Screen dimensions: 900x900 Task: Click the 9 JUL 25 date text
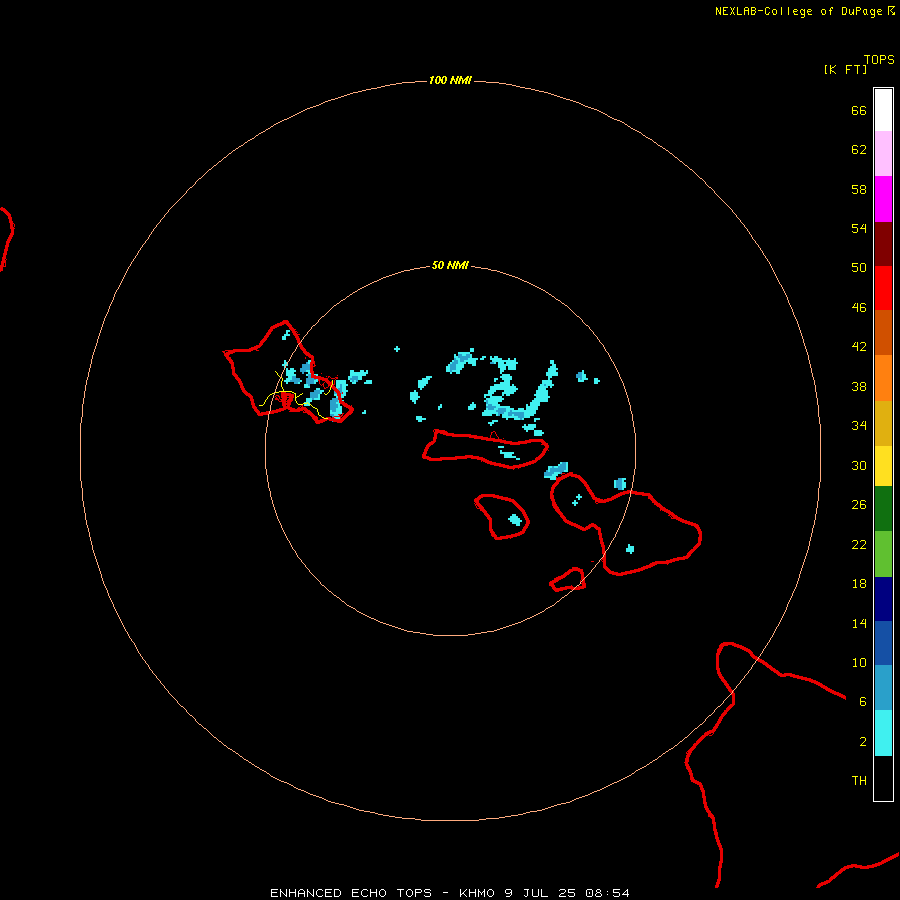[x=540, y=893]
